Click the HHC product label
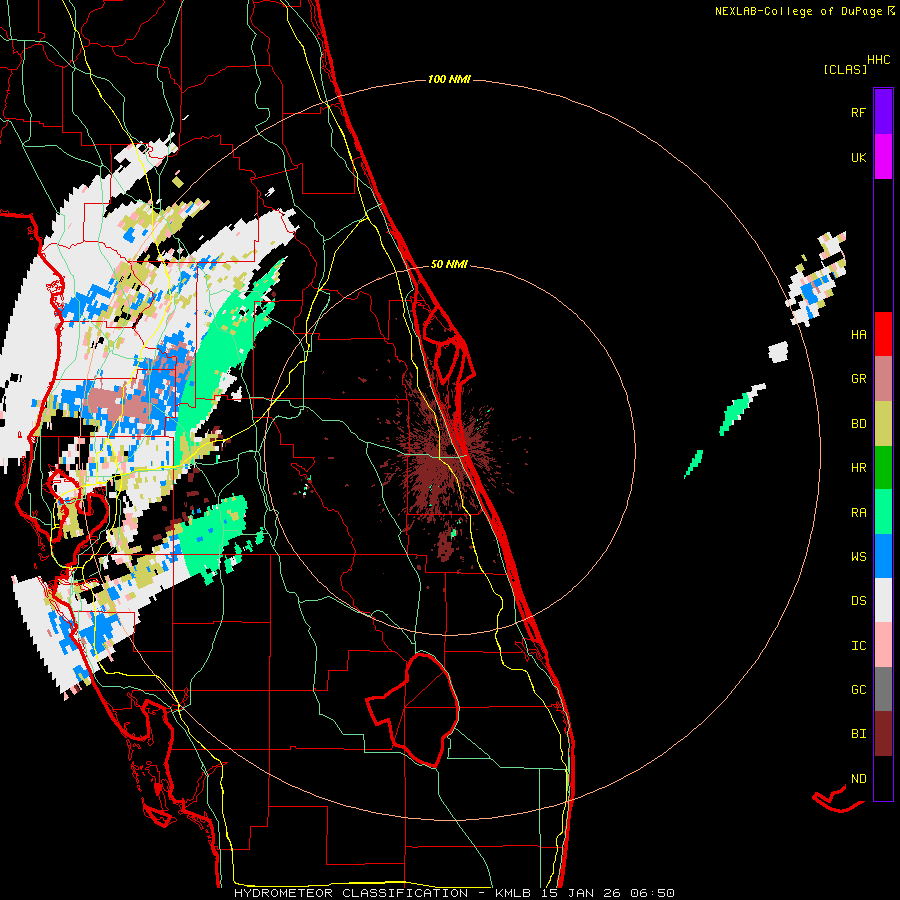 [878, 60]
